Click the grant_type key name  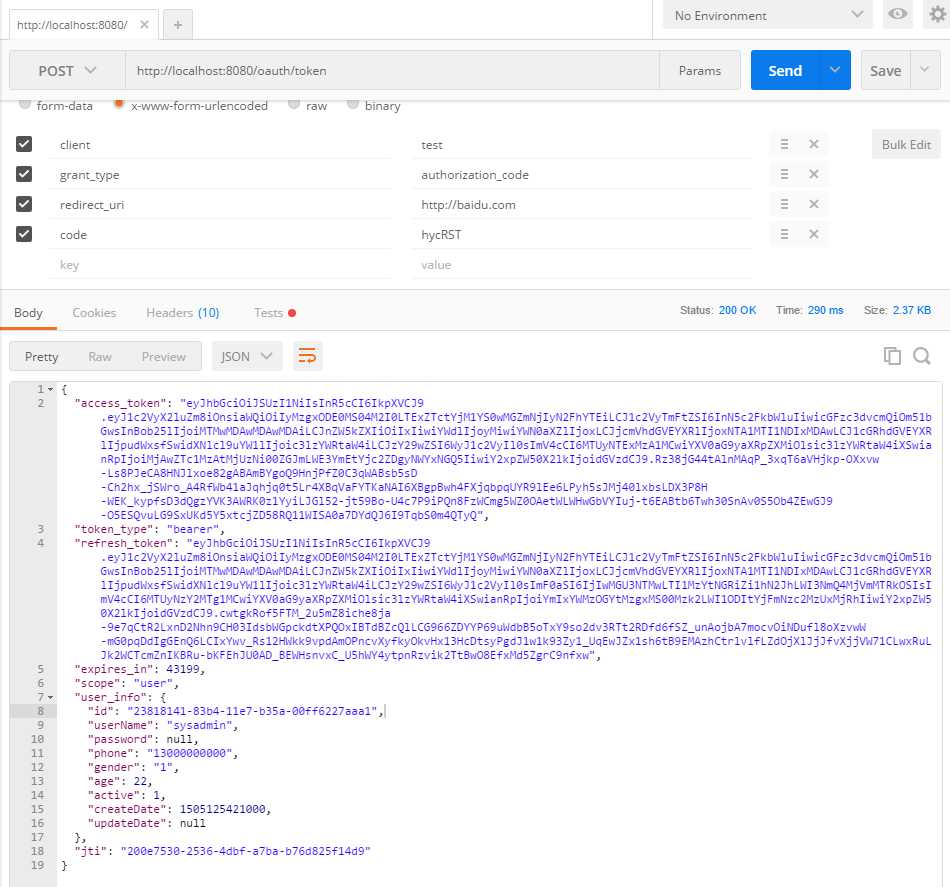pyautogui.click(x=90, y=175)
